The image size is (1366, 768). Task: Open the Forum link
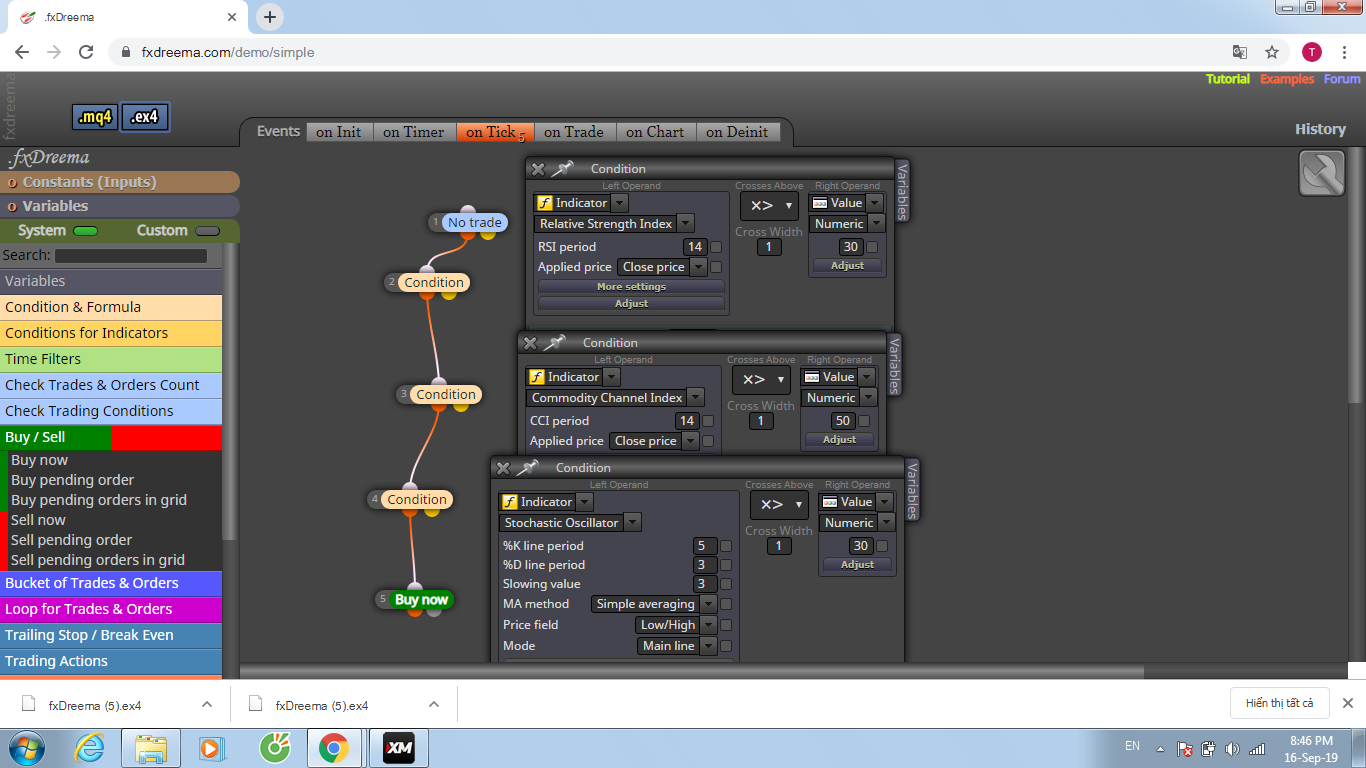(1342, 79)
